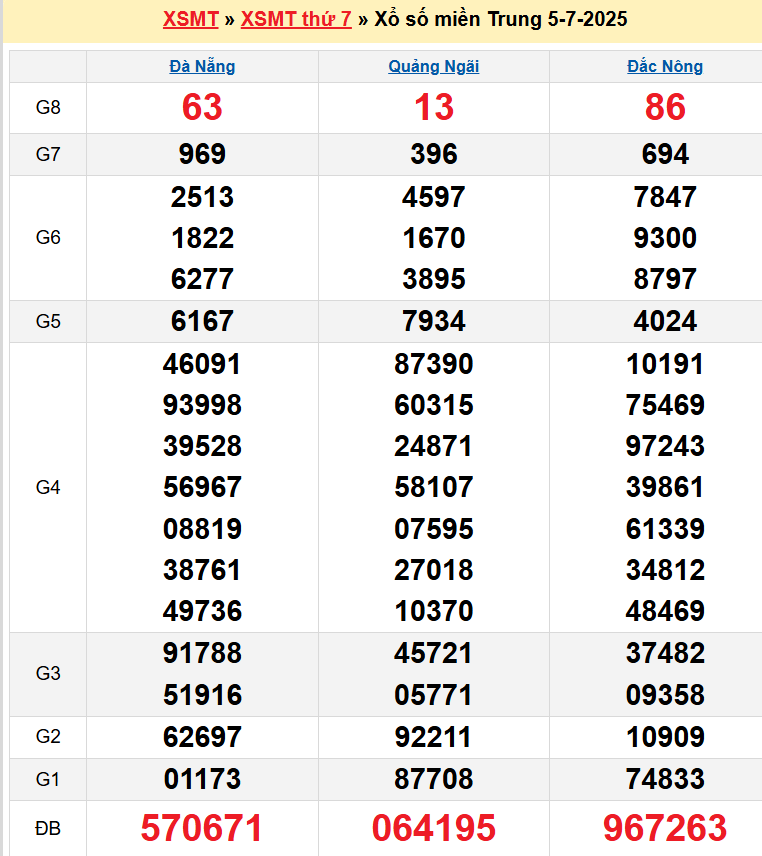
Task: Click Đắc Nông special prize 967263
Action: click(665, 829)
